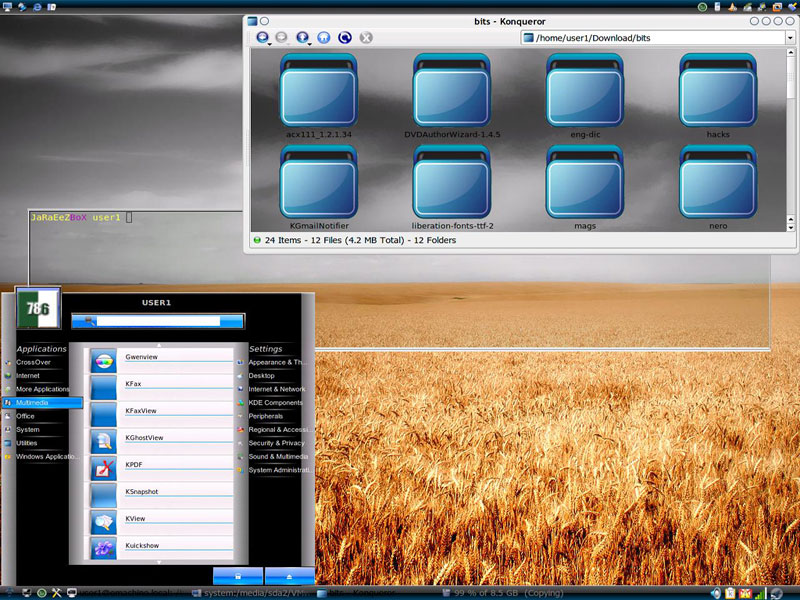Open the location bar history dropdown
Viewport: 800px width, 600px height.
790,38
